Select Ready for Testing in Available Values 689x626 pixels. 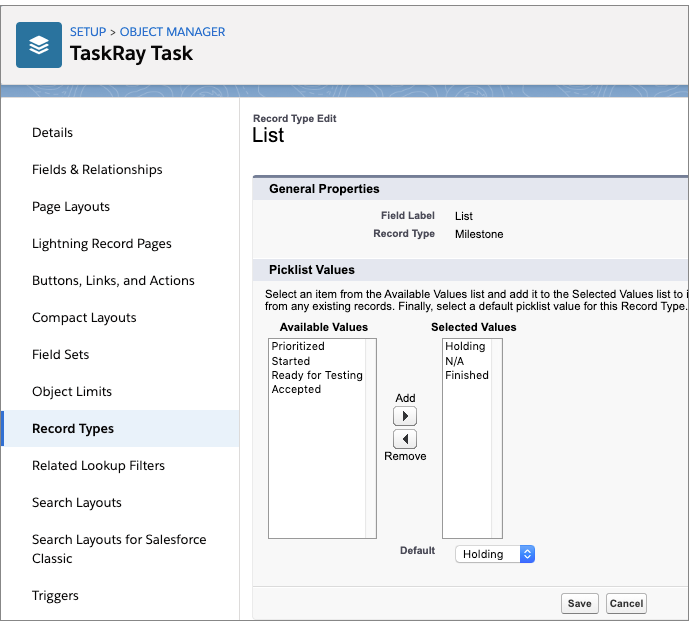(317, 375)
